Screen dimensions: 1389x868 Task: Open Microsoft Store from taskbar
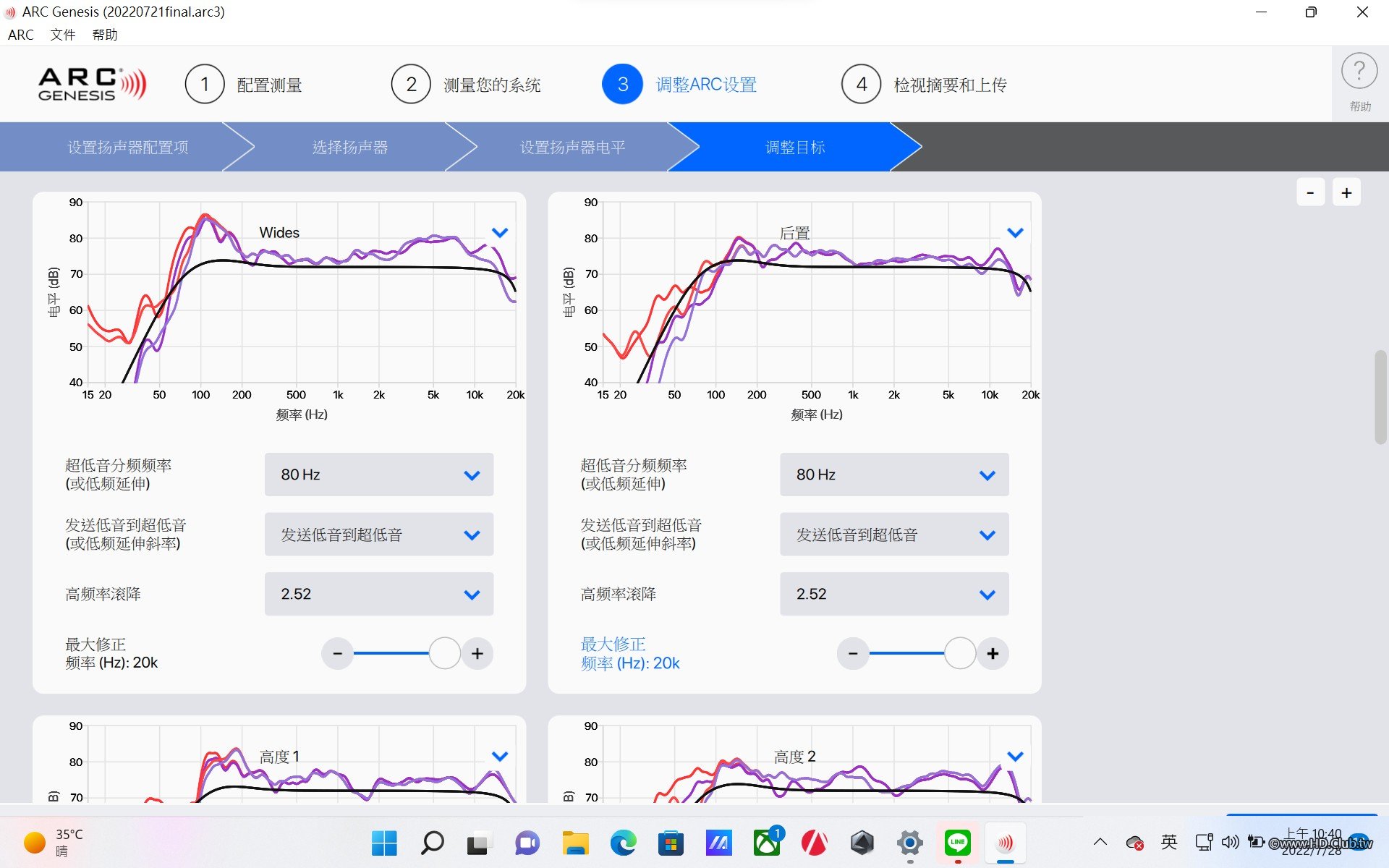[x=671, y=843]
